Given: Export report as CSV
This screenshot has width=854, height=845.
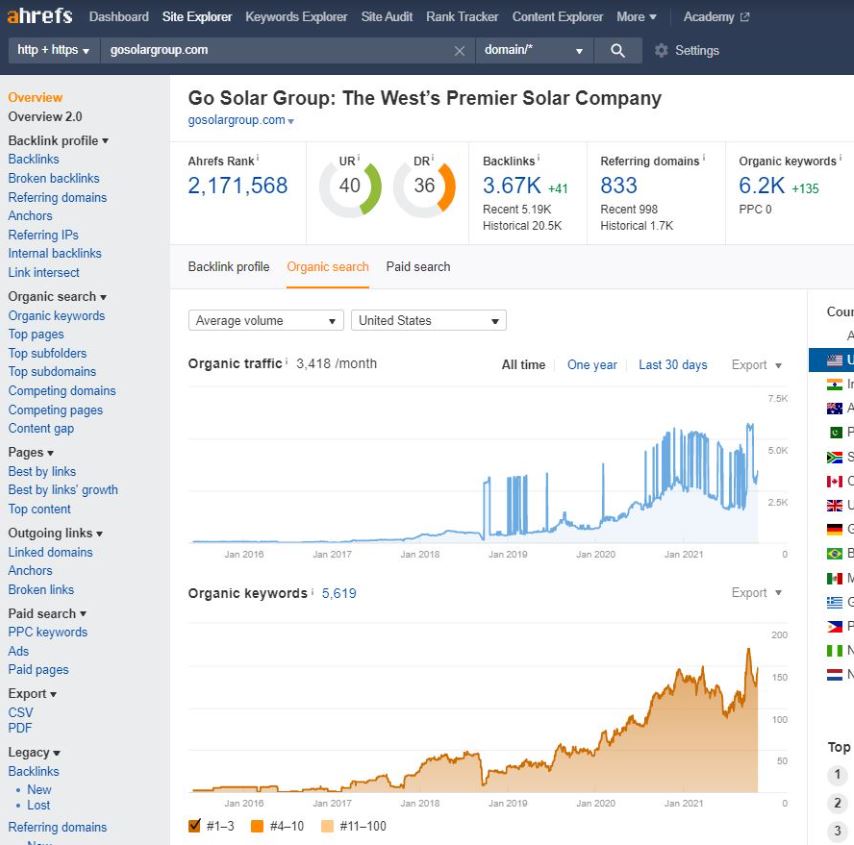Looking at the screenshot, I should (21, 713).
